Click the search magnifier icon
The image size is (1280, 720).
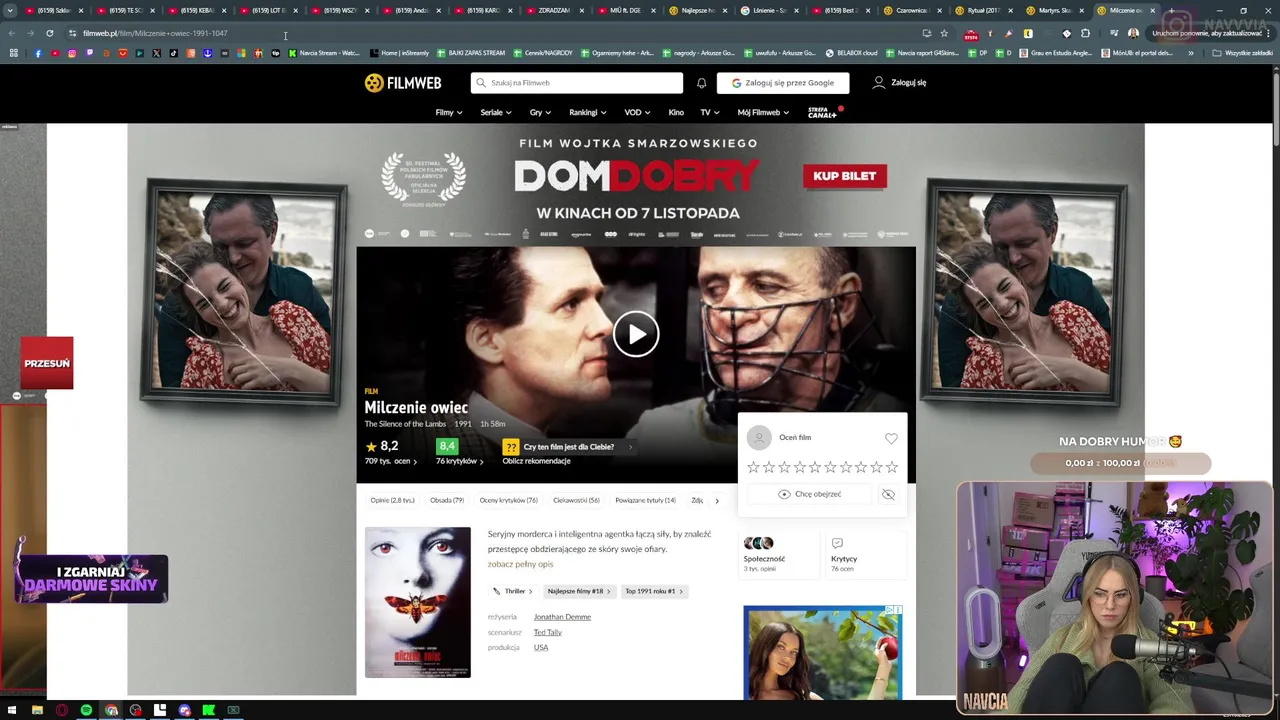(x=481, y=83)
